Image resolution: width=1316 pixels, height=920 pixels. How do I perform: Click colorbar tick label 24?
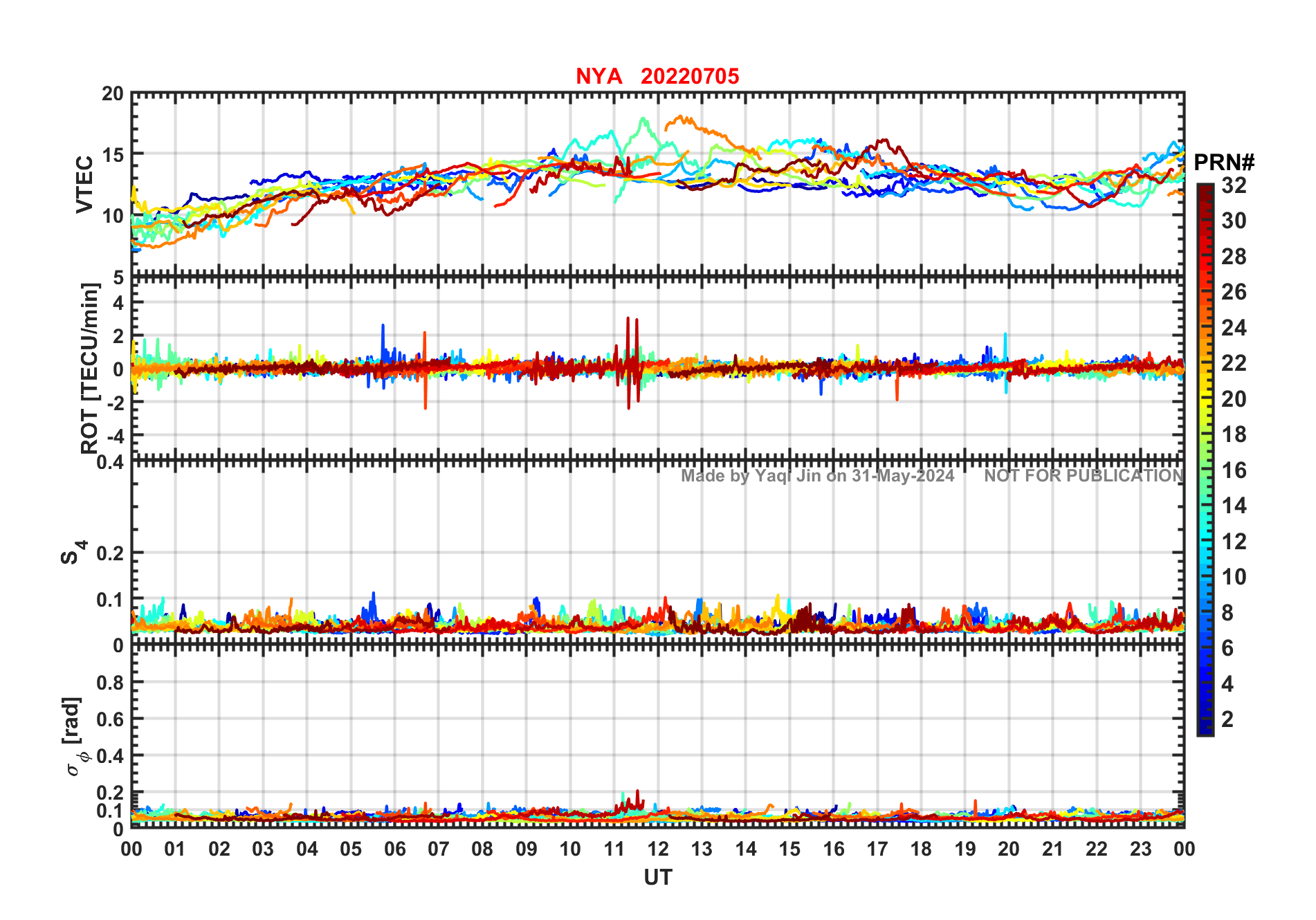click(1234, 328)
